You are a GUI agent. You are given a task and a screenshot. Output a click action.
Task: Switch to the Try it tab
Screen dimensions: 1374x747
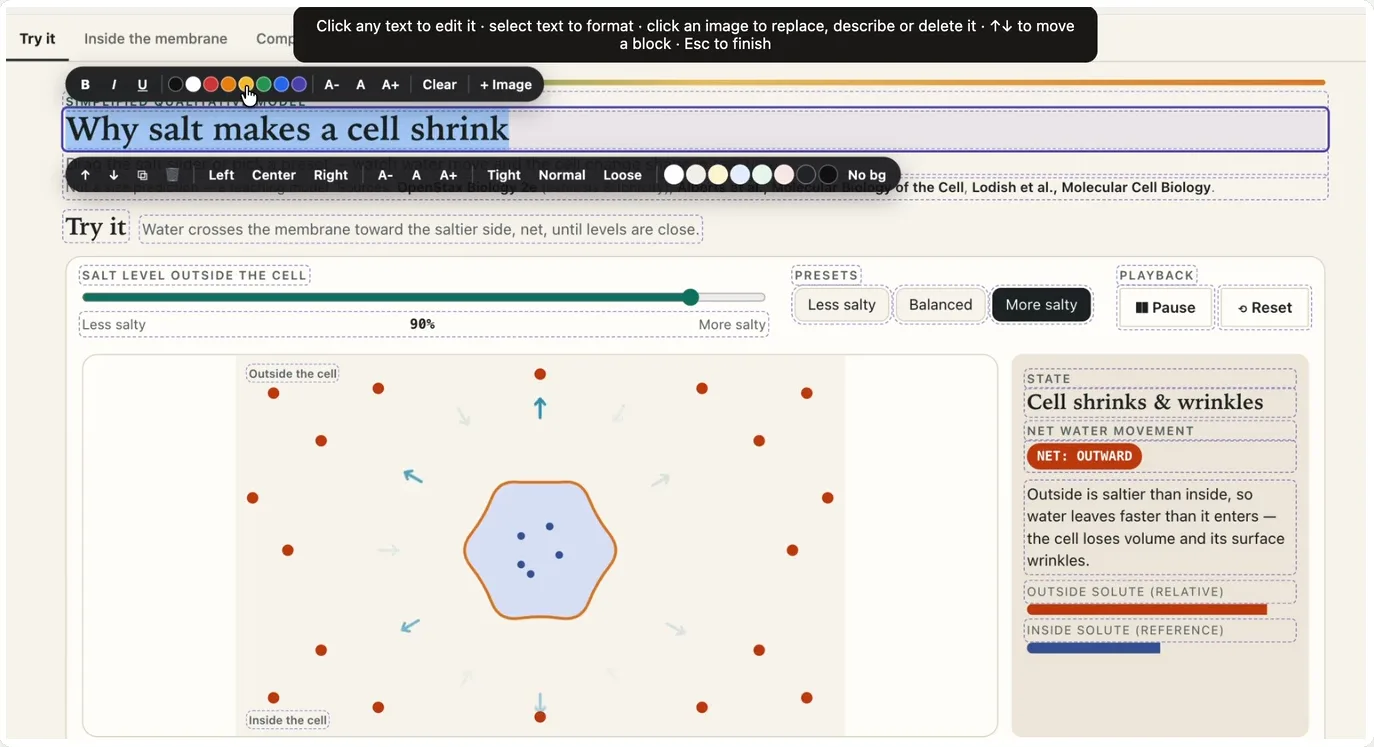coord(37,39)
